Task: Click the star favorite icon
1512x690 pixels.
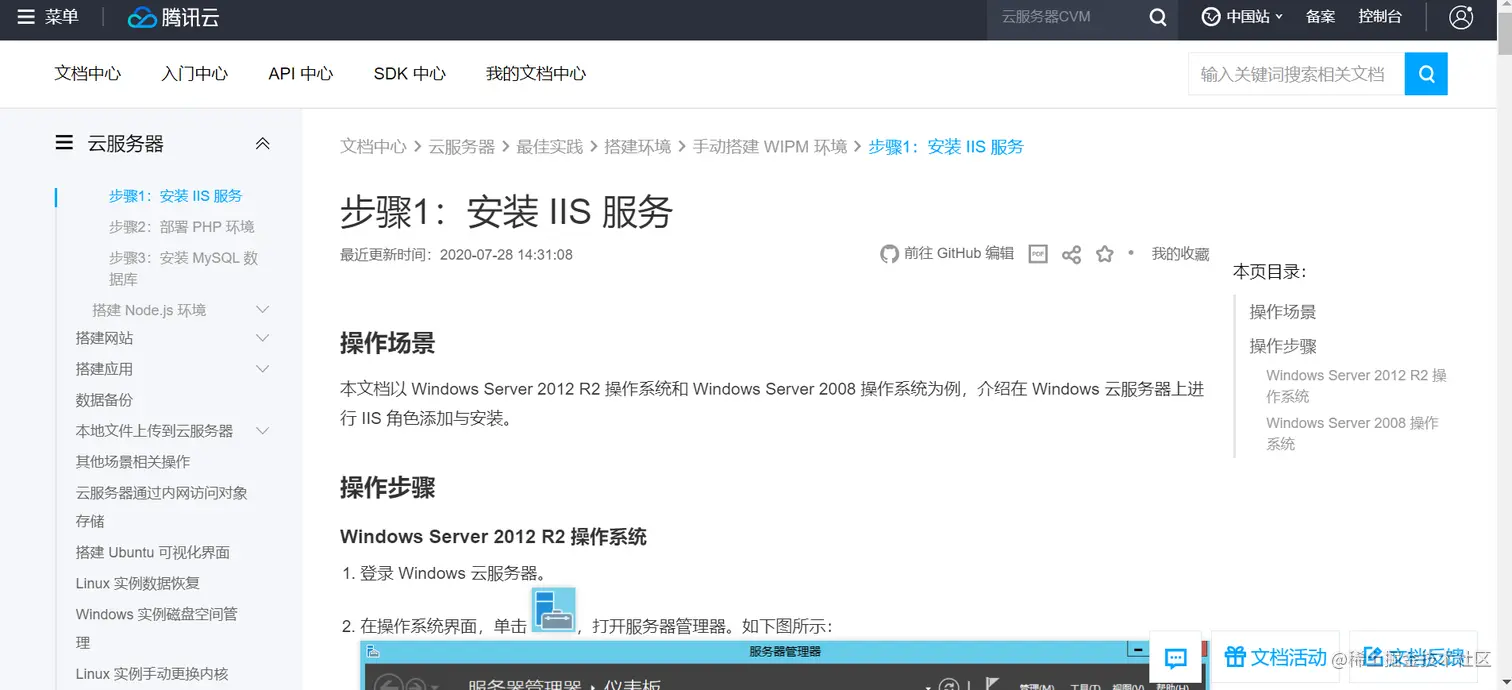Action: [1104, 254]
